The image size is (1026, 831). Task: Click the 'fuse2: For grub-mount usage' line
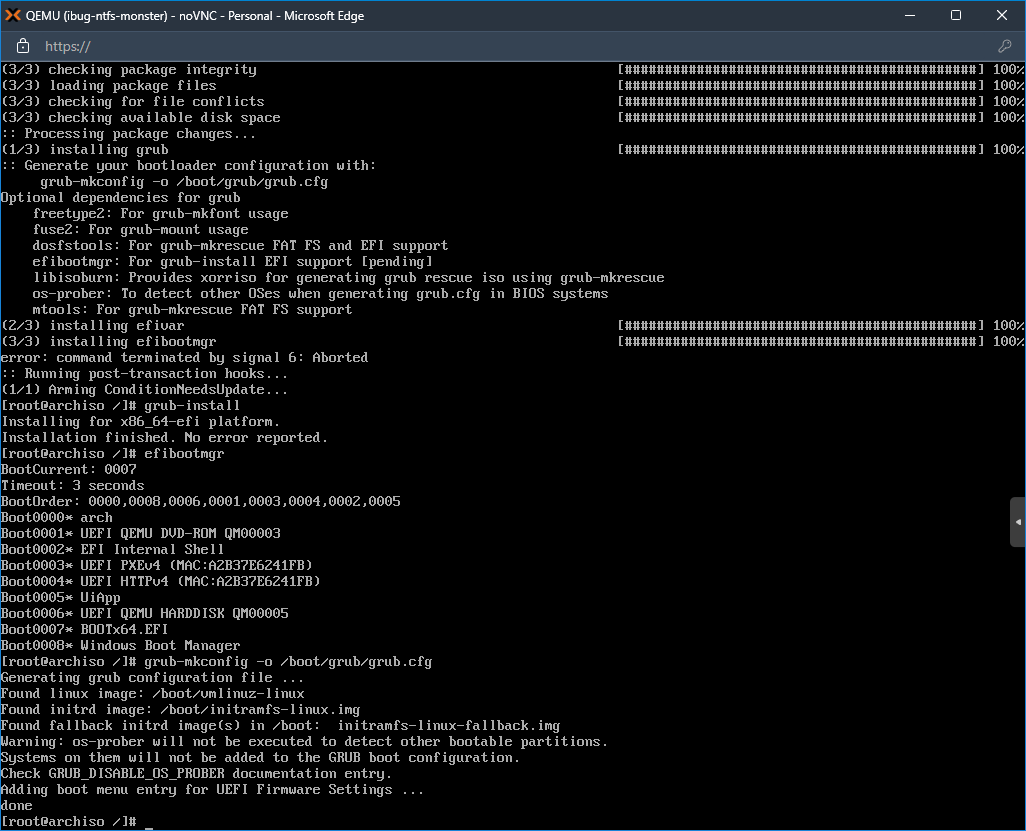(x=141, y=230)
